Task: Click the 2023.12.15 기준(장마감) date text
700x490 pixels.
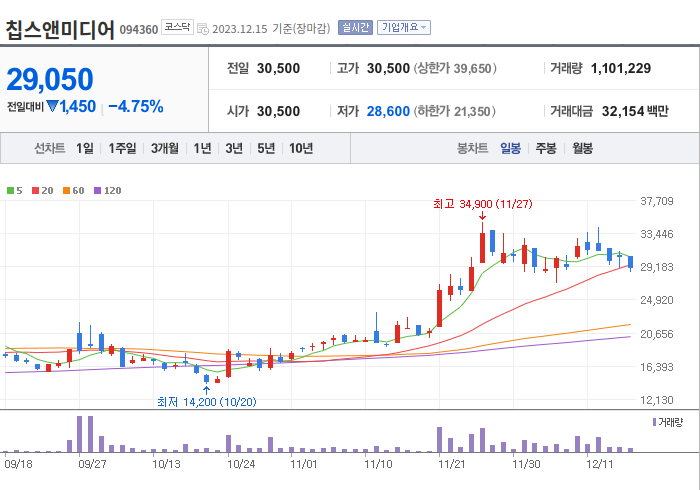Action: 271,29
